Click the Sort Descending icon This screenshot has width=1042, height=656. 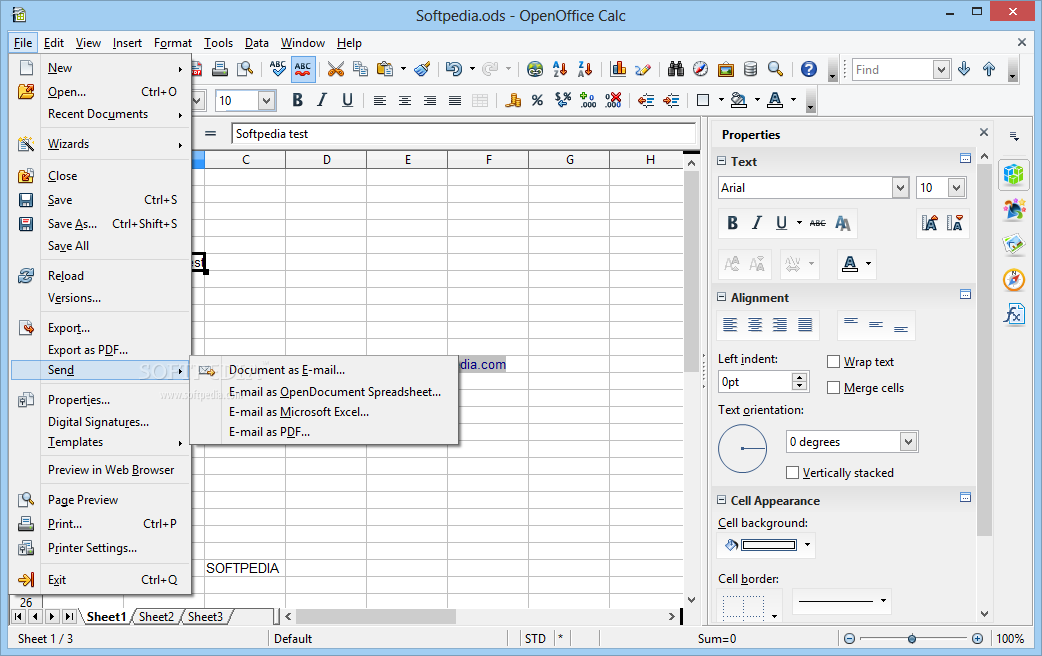click(585, 68)
